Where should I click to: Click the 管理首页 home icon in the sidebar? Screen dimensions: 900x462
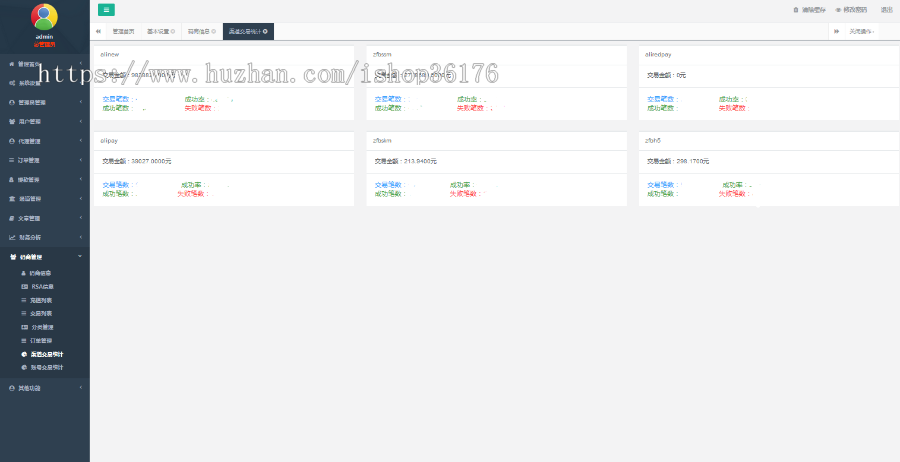tap(11, 64)
